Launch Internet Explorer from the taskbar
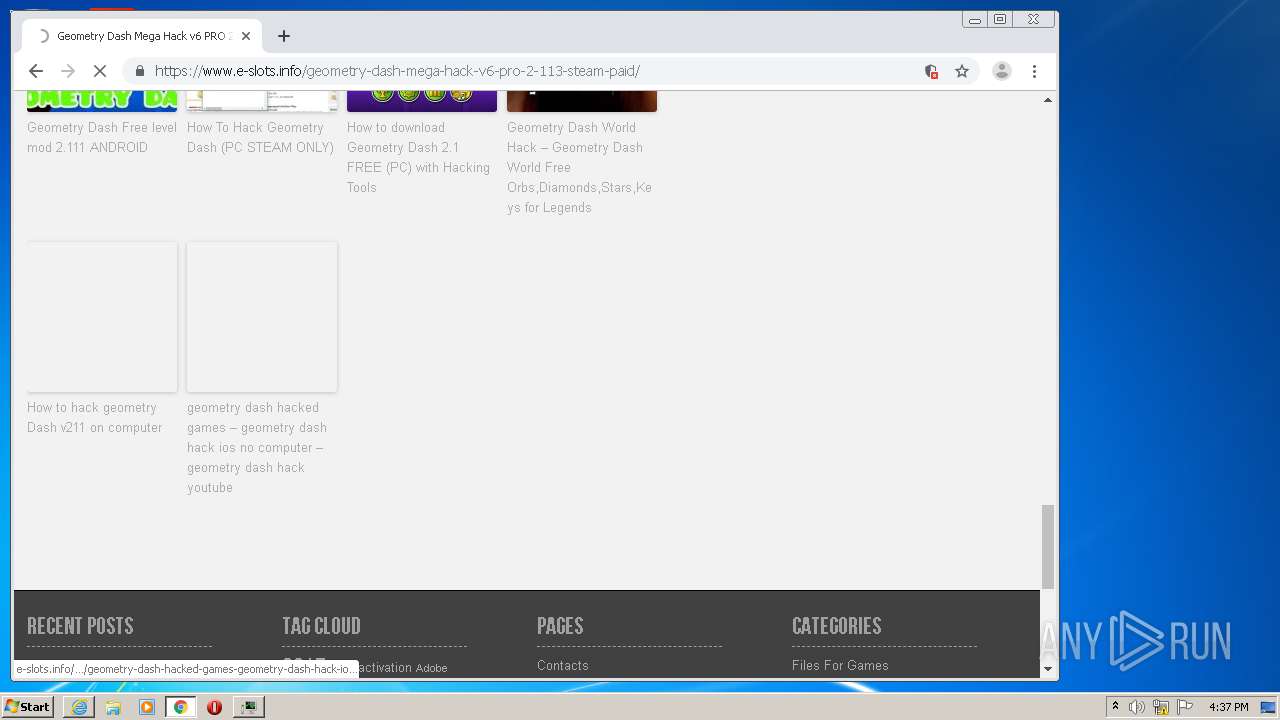The height and width of the screenshot is (720, 1280). tap(79, 707)
